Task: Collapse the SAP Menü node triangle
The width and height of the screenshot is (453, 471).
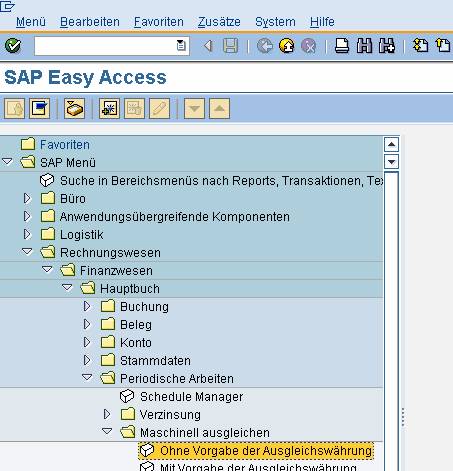Action: click(x=7, y=162)
